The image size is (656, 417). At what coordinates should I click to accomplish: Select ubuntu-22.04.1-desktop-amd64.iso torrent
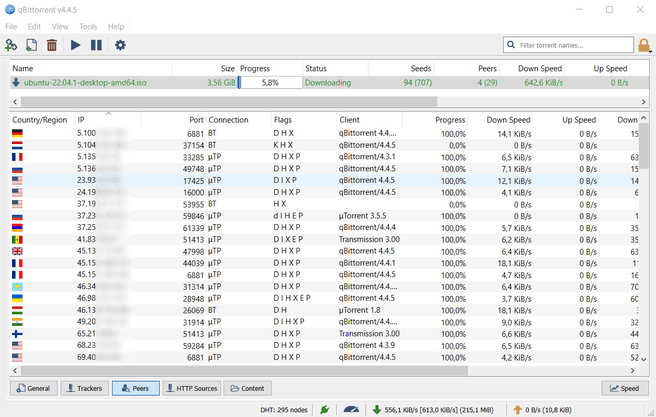point(85,82)
